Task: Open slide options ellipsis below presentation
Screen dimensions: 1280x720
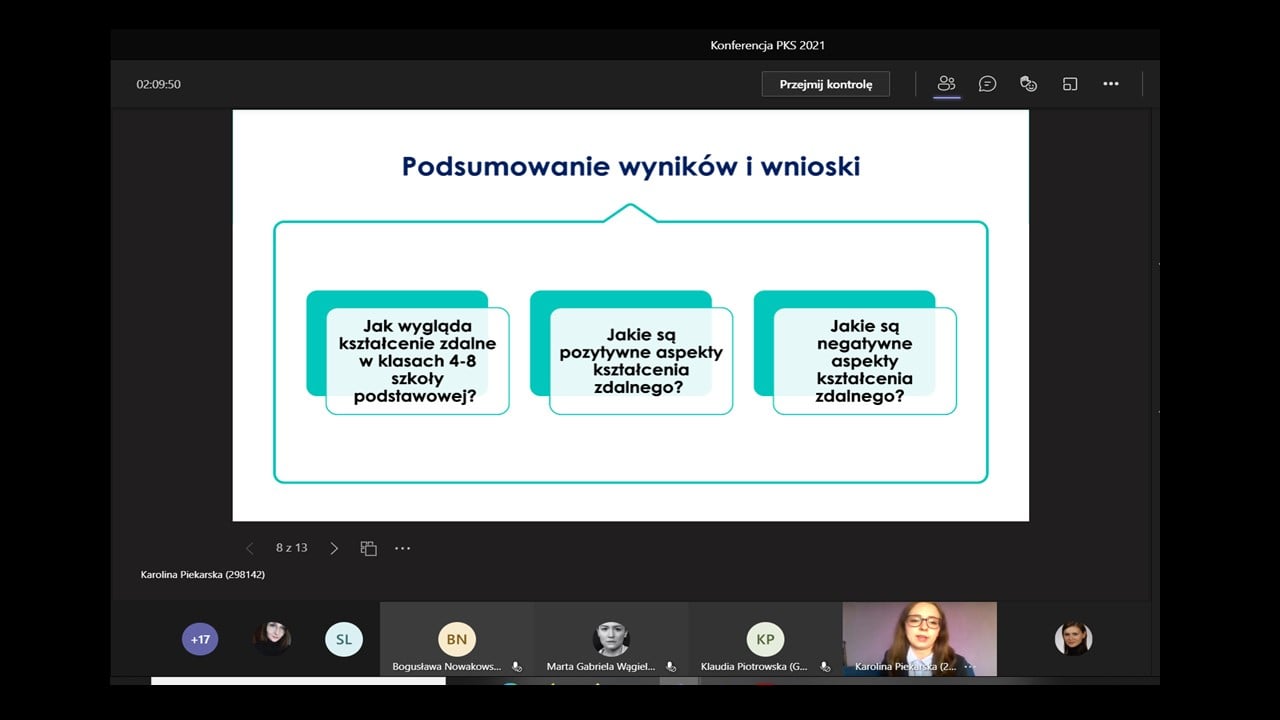Action: click(402, 548)
